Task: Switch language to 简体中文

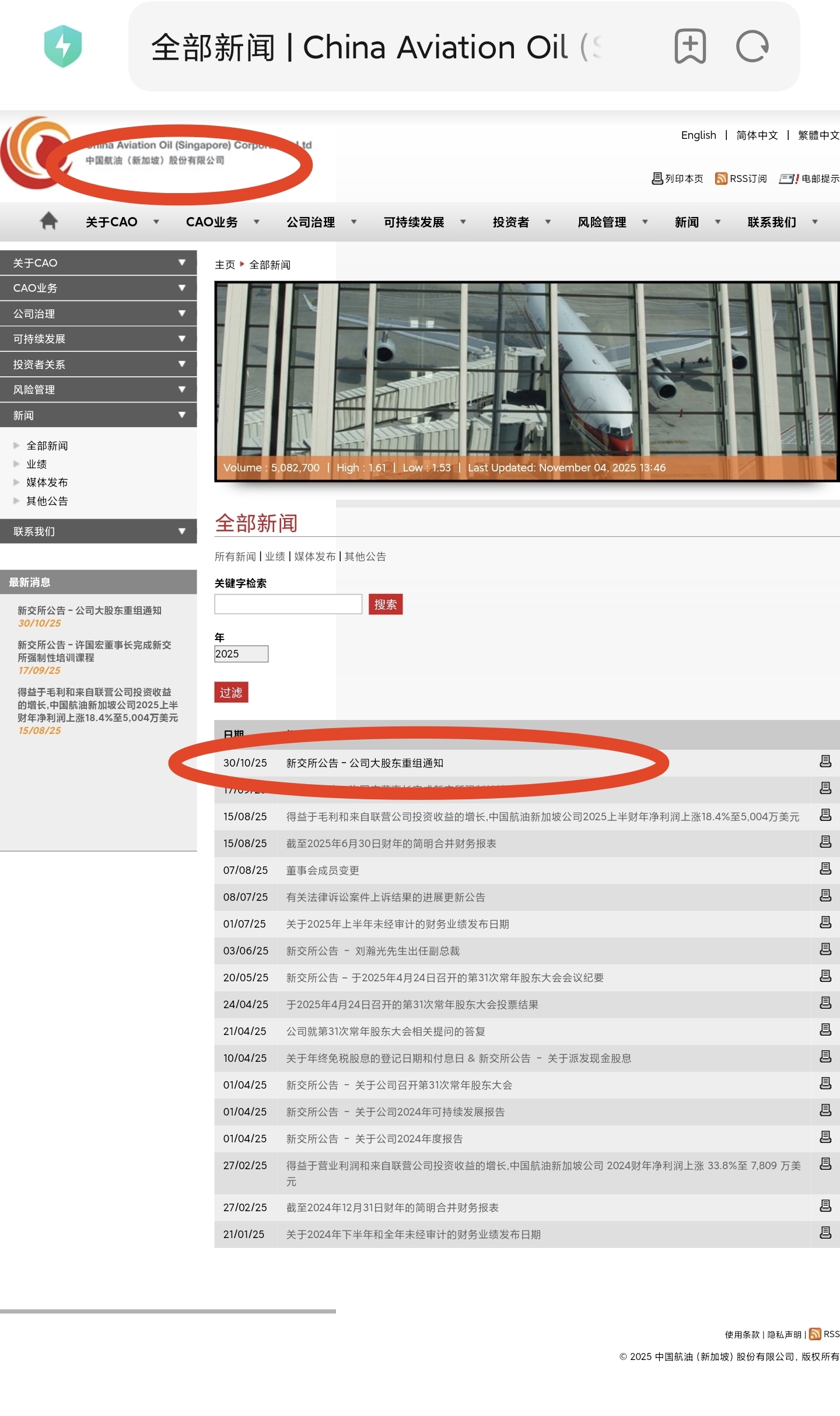Action: 757,135
